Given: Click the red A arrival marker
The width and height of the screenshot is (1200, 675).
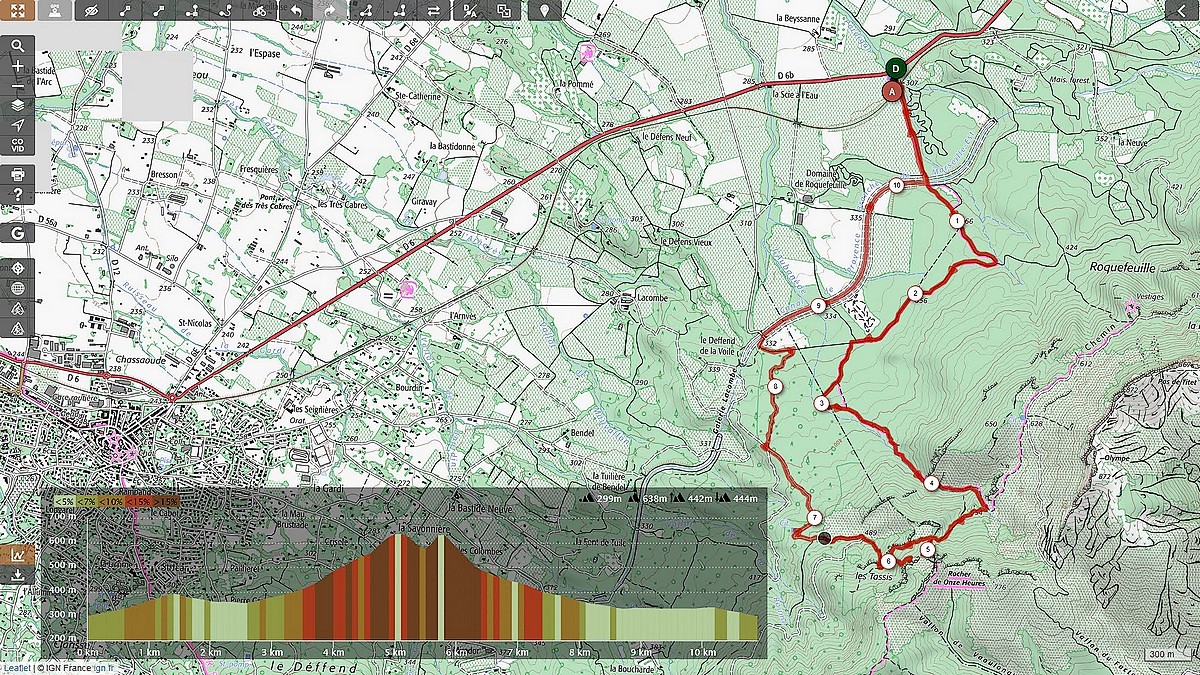Looking at the screenshot, I should [x=891, y=90].
